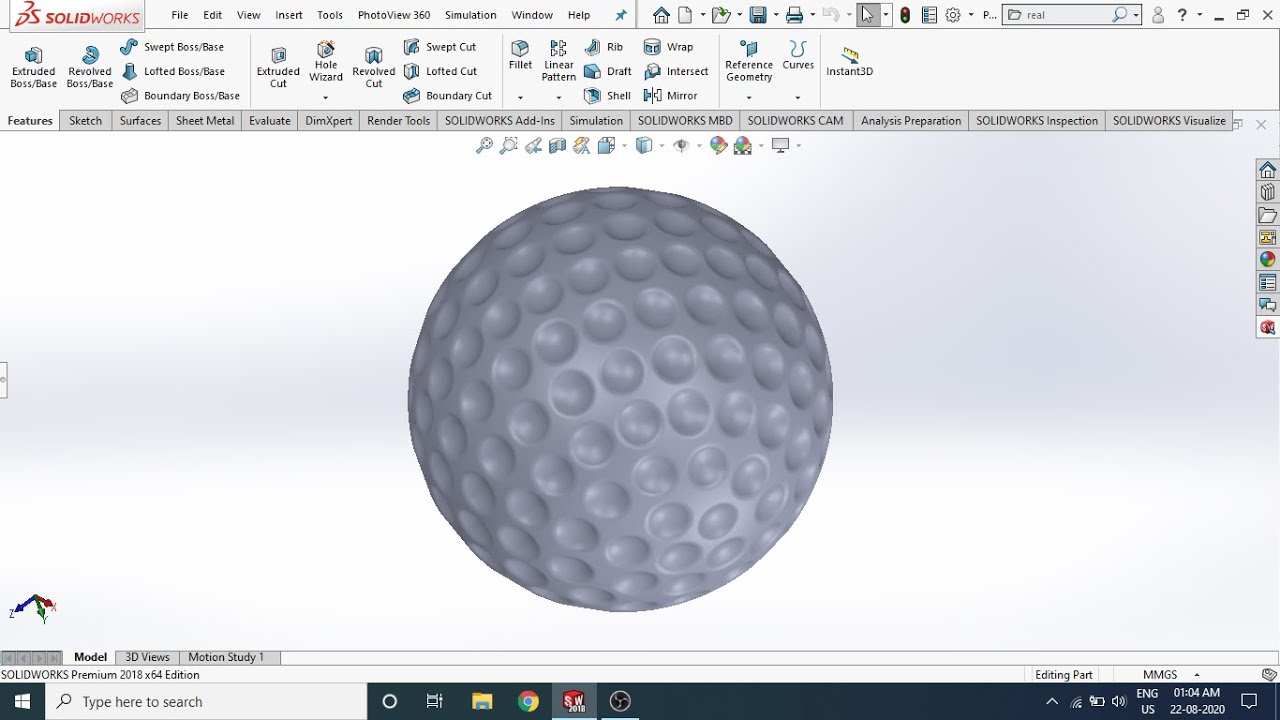This screenshot has width=1280, height=720.
Task: Choose Lofted Boss/Base feature
Action: click(x=172, y=71)
